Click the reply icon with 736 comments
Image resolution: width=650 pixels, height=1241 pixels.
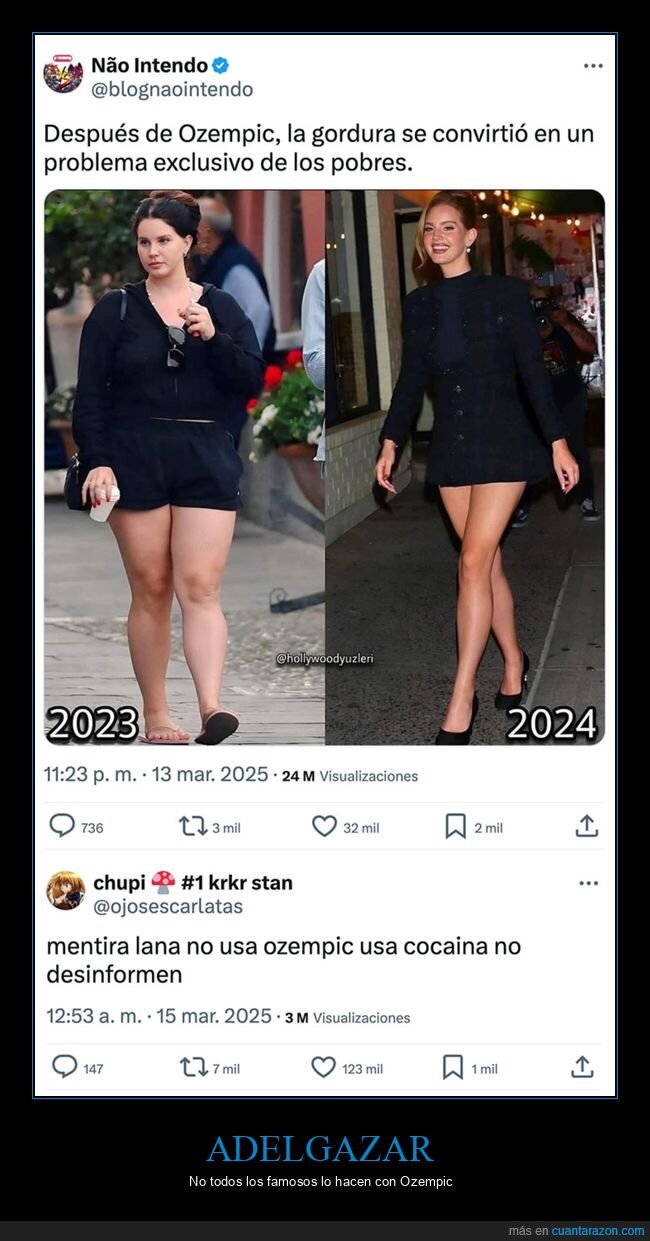click(62, 826)
